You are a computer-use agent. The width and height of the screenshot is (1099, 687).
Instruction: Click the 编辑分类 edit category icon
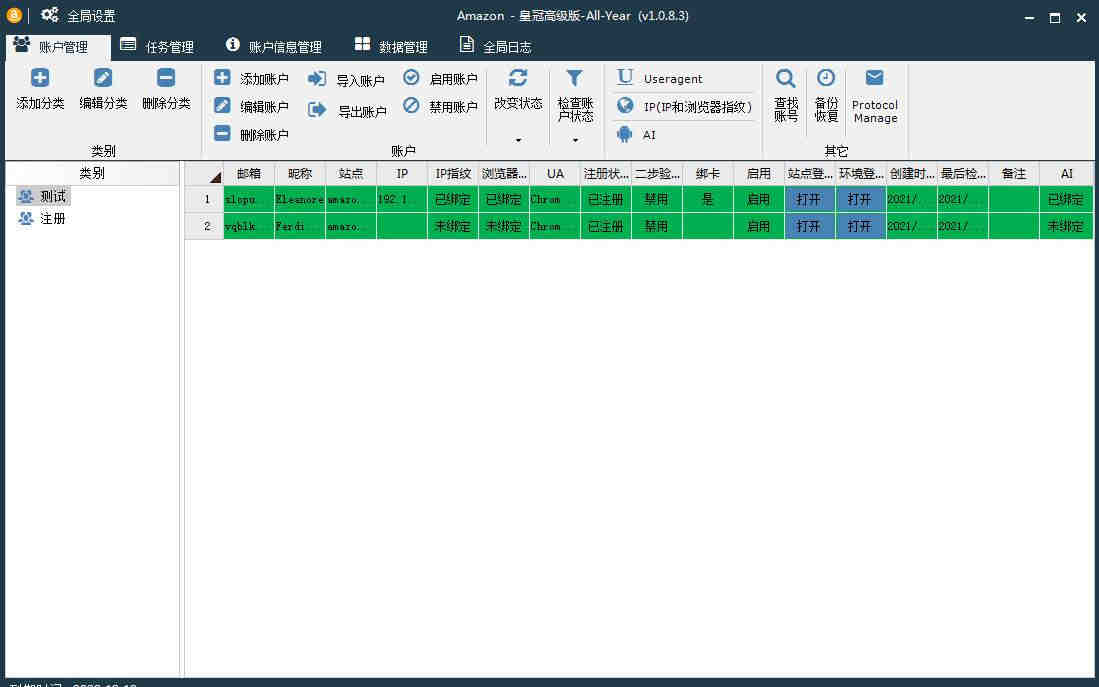pos(103,78)
